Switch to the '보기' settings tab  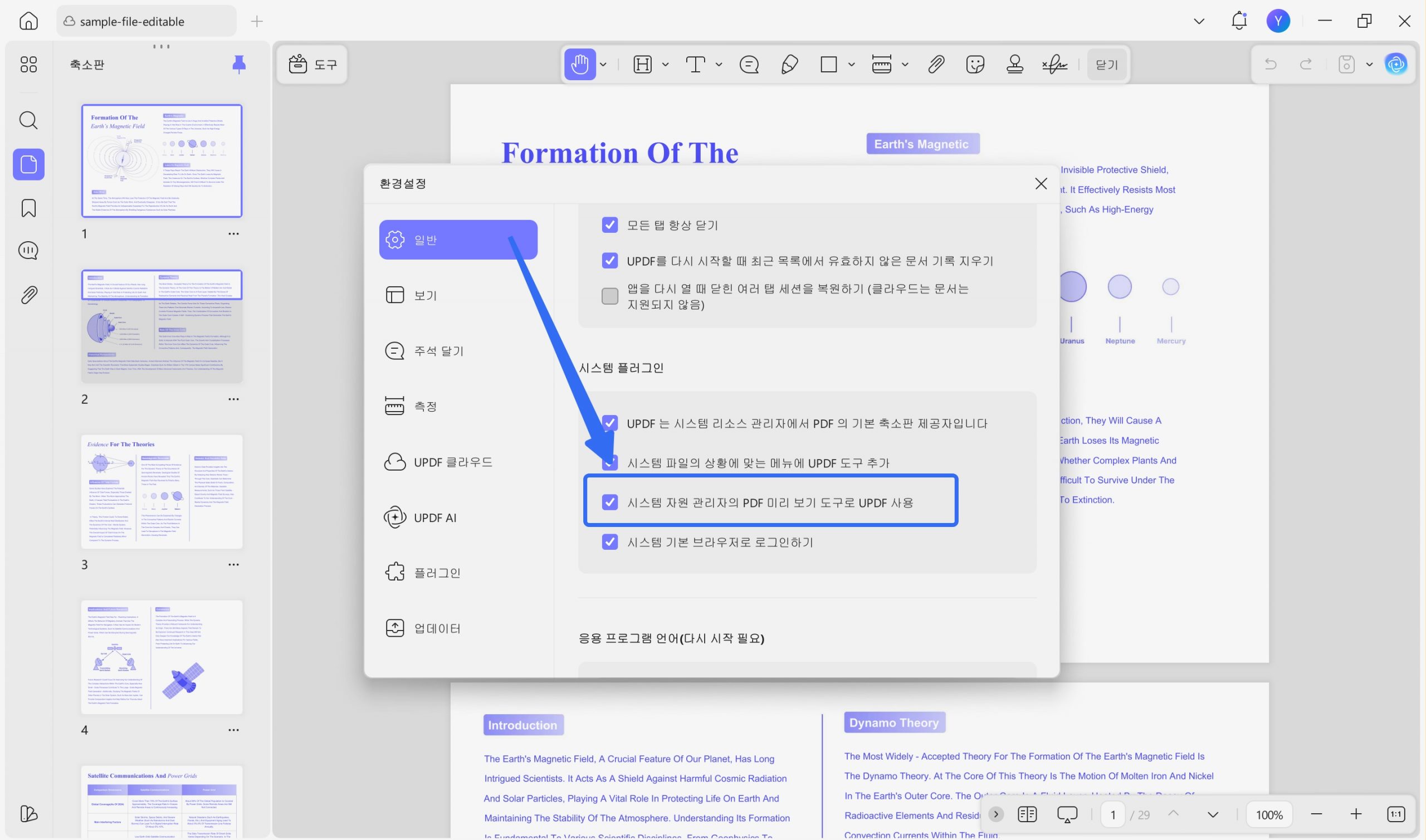(458, 295)
